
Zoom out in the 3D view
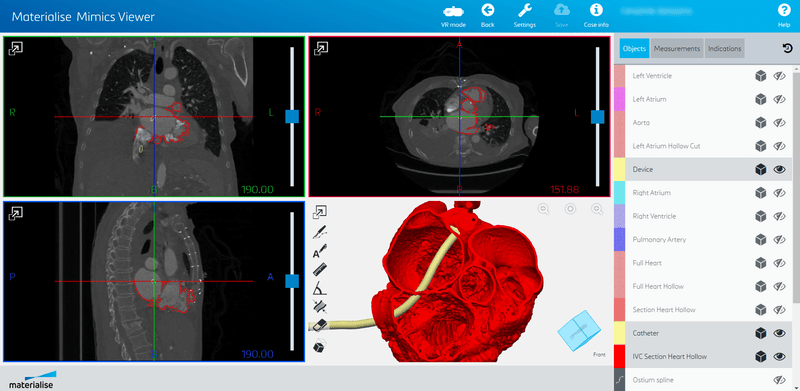544,209
